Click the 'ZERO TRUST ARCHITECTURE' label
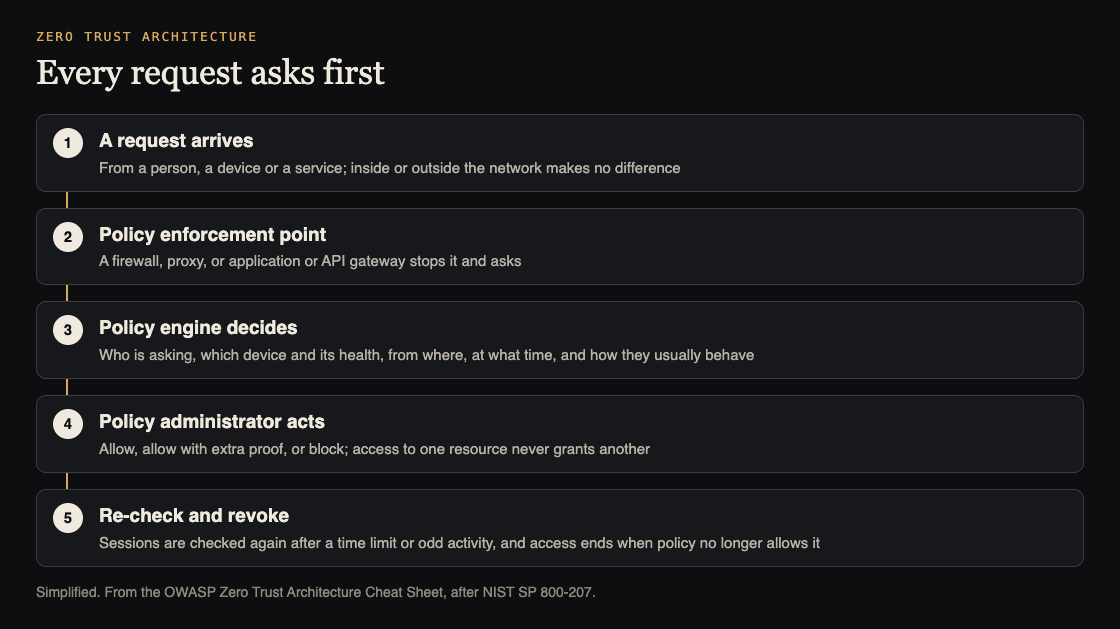Viewport: 1120px width, 629px height. (146, 36)
